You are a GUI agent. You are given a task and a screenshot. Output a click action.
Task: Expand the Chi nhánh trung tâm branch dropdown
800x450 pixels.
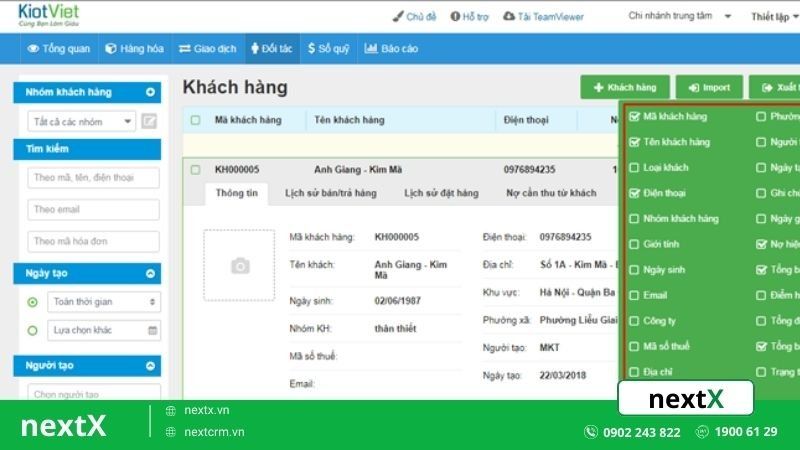click(679, 16)
